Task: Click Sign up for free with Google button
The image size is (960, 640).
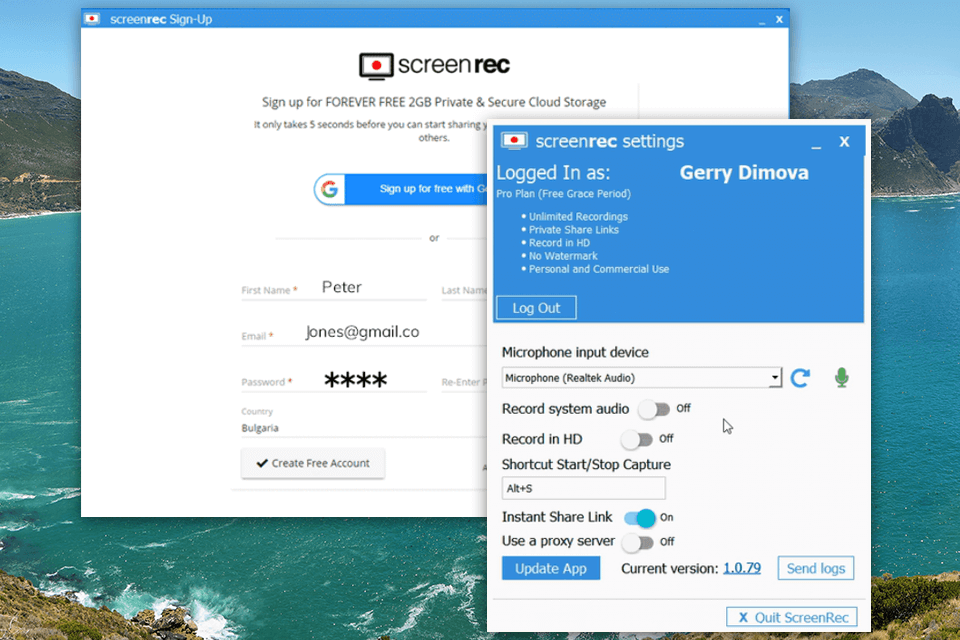Action: (401, 189)
